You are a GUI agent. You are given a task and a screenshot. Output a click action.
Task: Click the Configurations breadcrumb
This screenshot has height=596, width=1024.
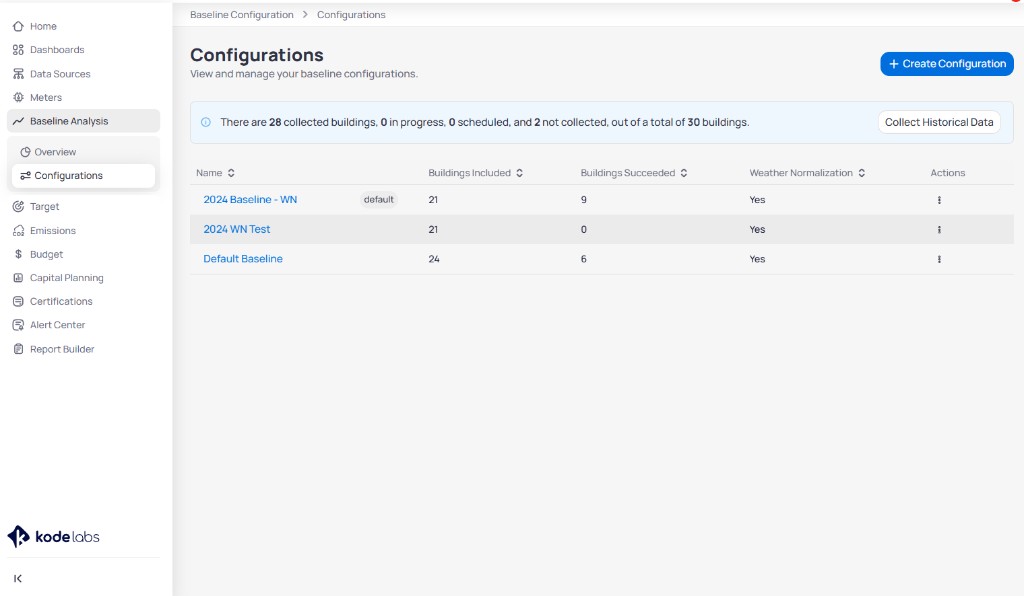(351, 14)
